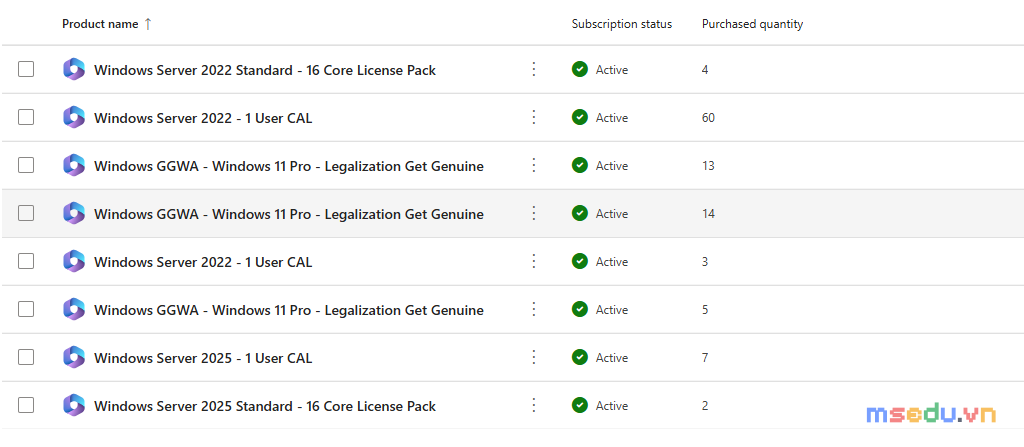Image resolution: width=1024 pixels, height=447 pixels.
Task: Open more actions for Windows Server 2022 Standard row
Action: [x=534, y=69]
